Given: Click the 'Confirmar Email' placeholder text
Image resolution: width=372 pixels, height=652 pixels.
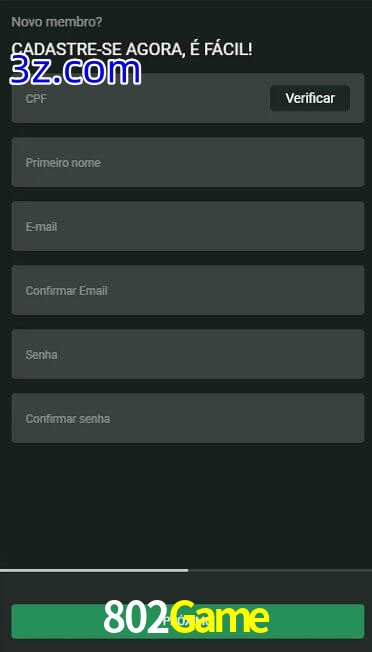Looking at the screenshot, I should (x=67, y=291).
